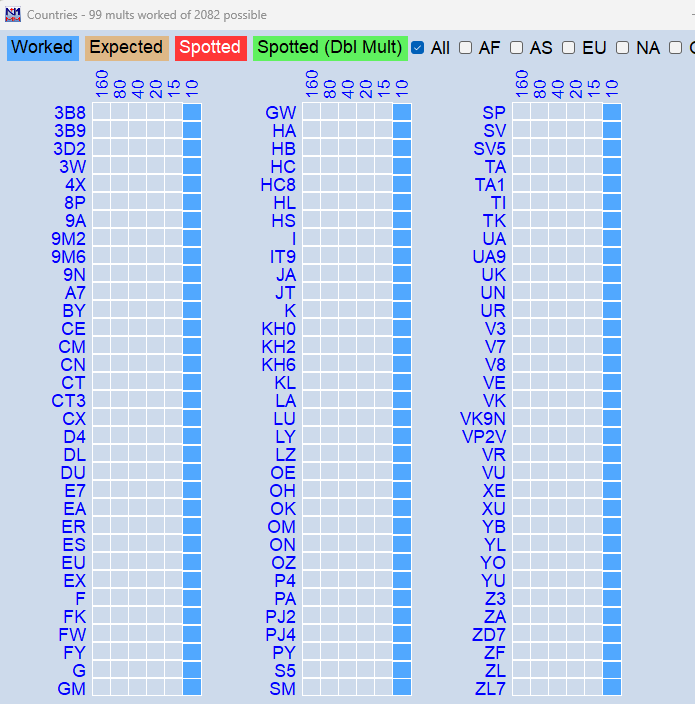This screenshot has width=695, height=704.
Task: Click the N1MM logger icon in title bar
Action: [x=12, y=14]
